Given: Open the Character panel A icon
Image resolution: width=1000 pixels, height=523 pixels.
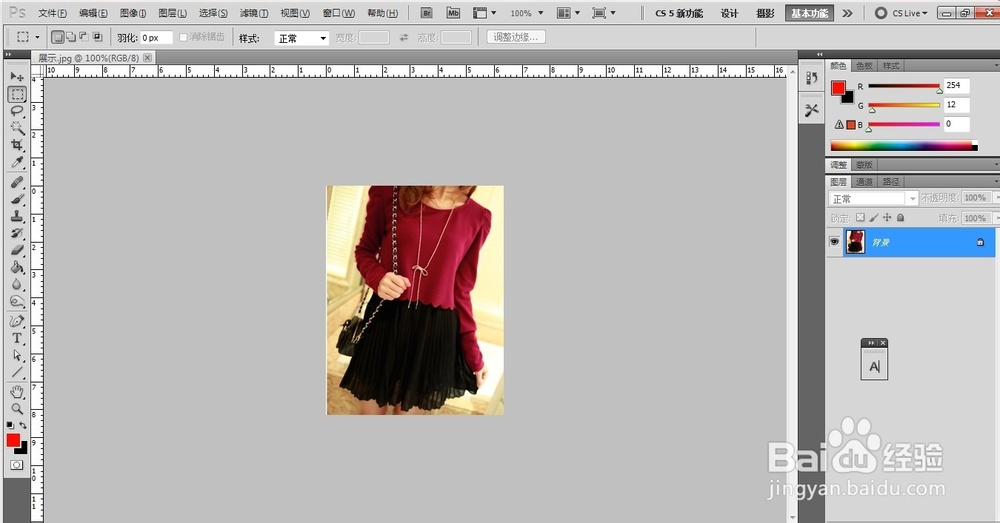Looking at the screenshot, I should [x=874, y=366].
